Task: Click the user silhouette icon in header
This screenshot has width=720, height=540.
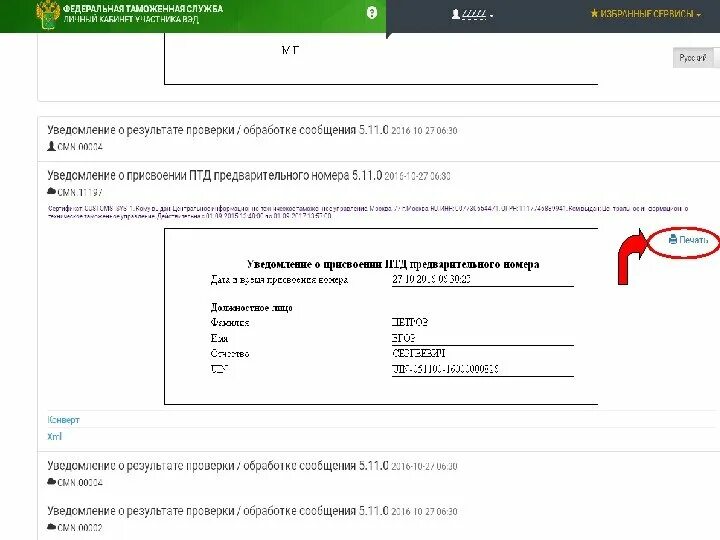Action: pos(456,14)
